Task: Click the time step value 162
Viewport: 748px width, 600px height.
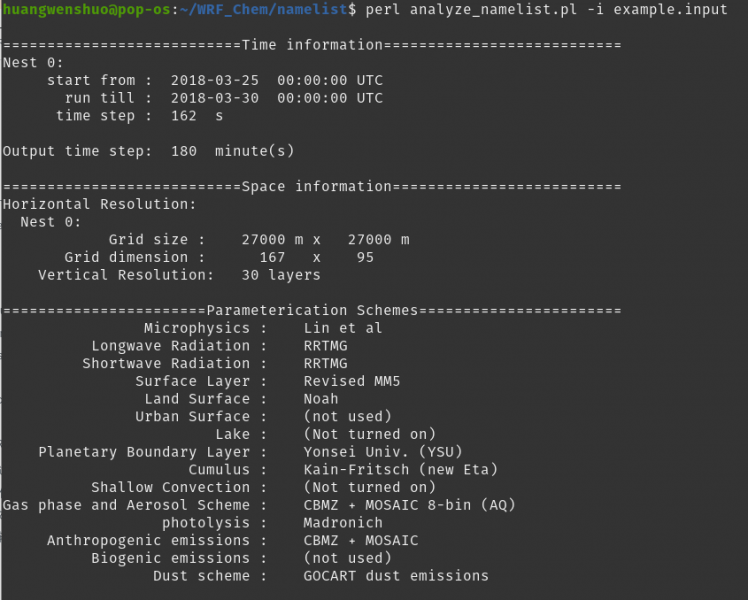Action: coord(184,116)
